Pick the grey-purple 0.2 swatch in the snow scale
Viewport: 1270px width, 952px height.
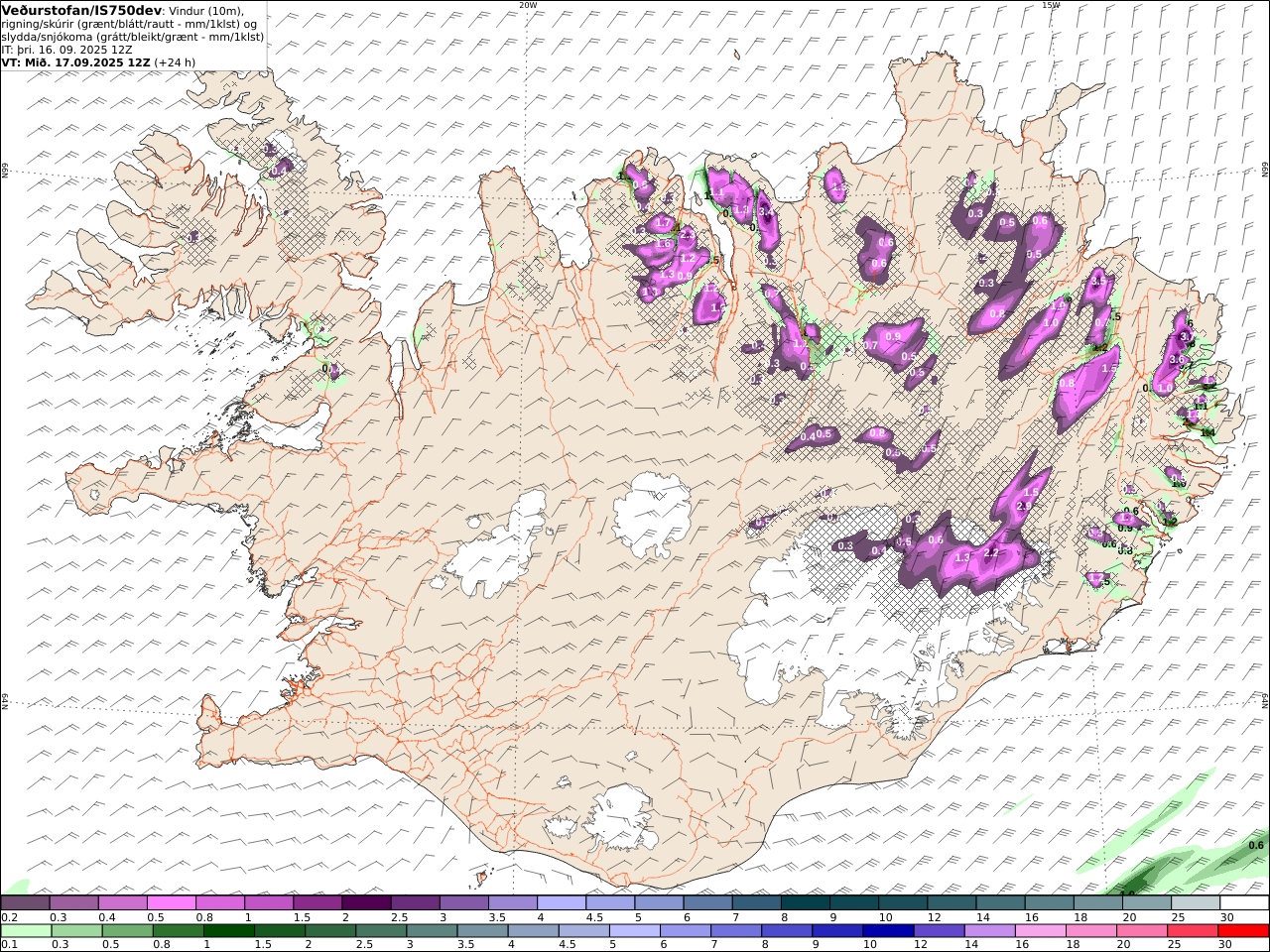[25, 903]
